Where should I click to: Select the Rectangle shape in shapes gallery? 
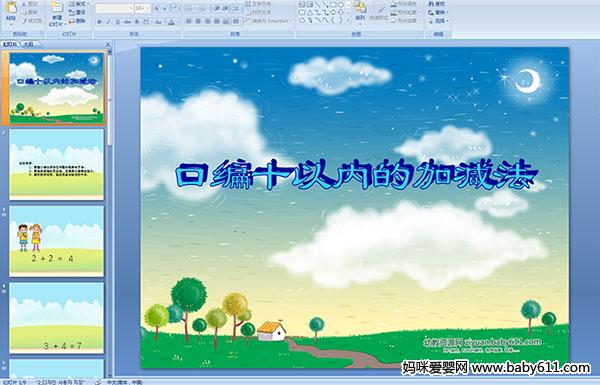tap(333, 5)
